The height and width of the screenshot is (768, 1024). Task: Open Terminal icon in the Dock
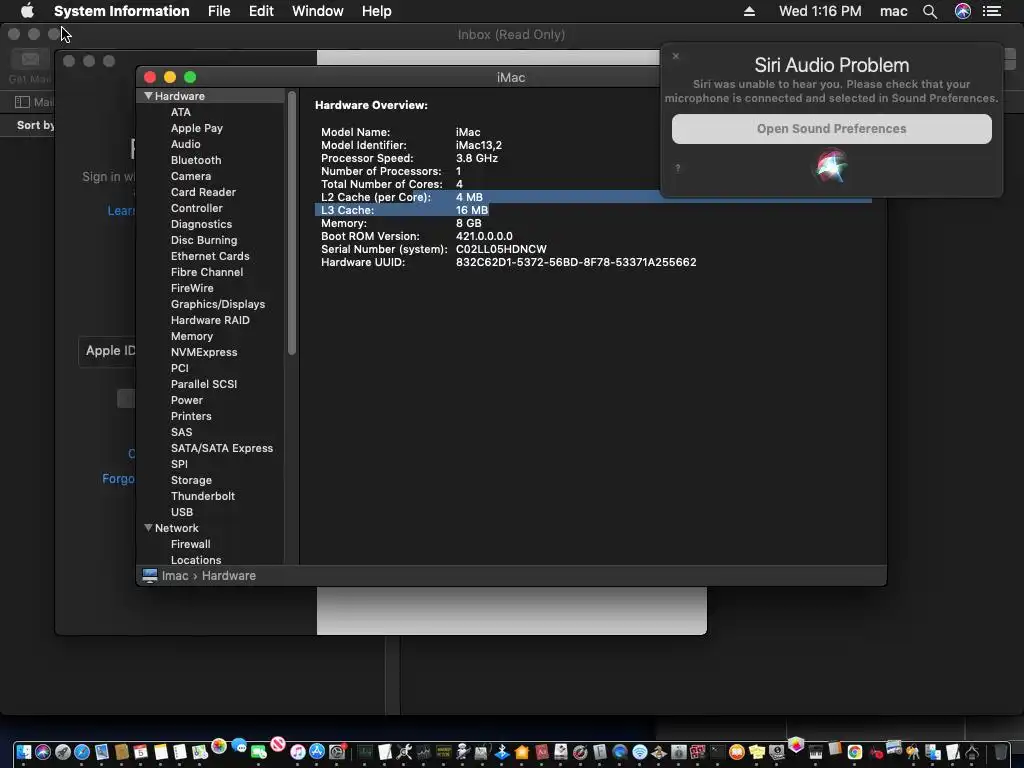[718, 752]
